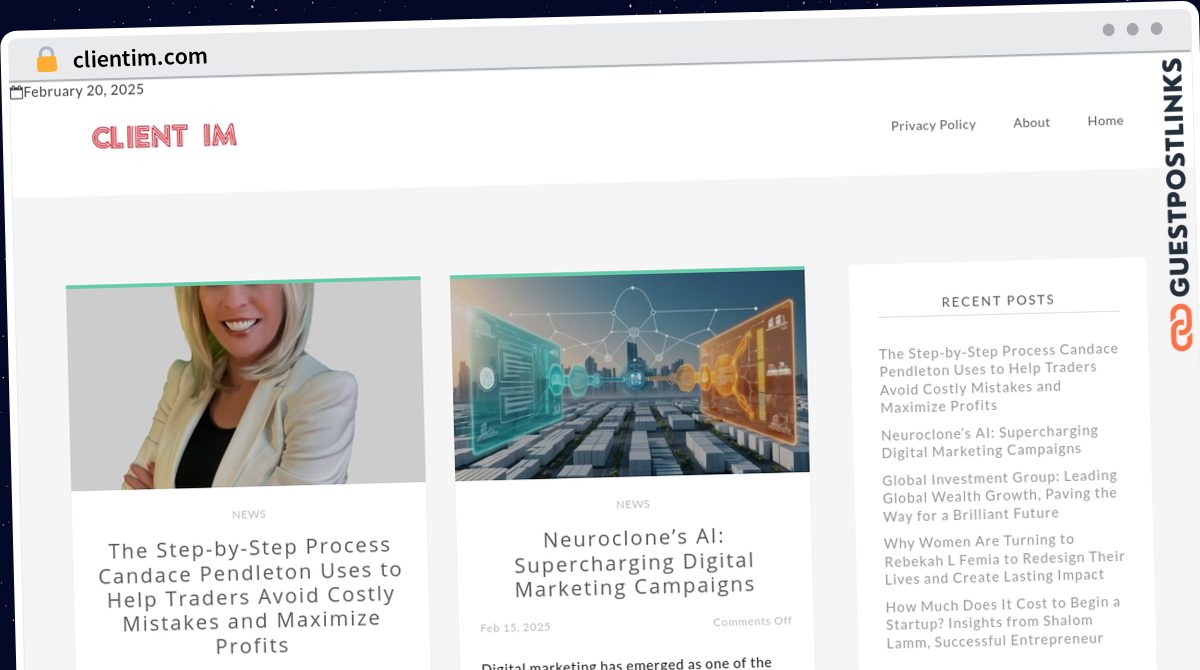The height and width of the screenshot is (670, 1200).
Task: Open recent post Neuroclone's AI in sidebar
Action: coord(990,441)
